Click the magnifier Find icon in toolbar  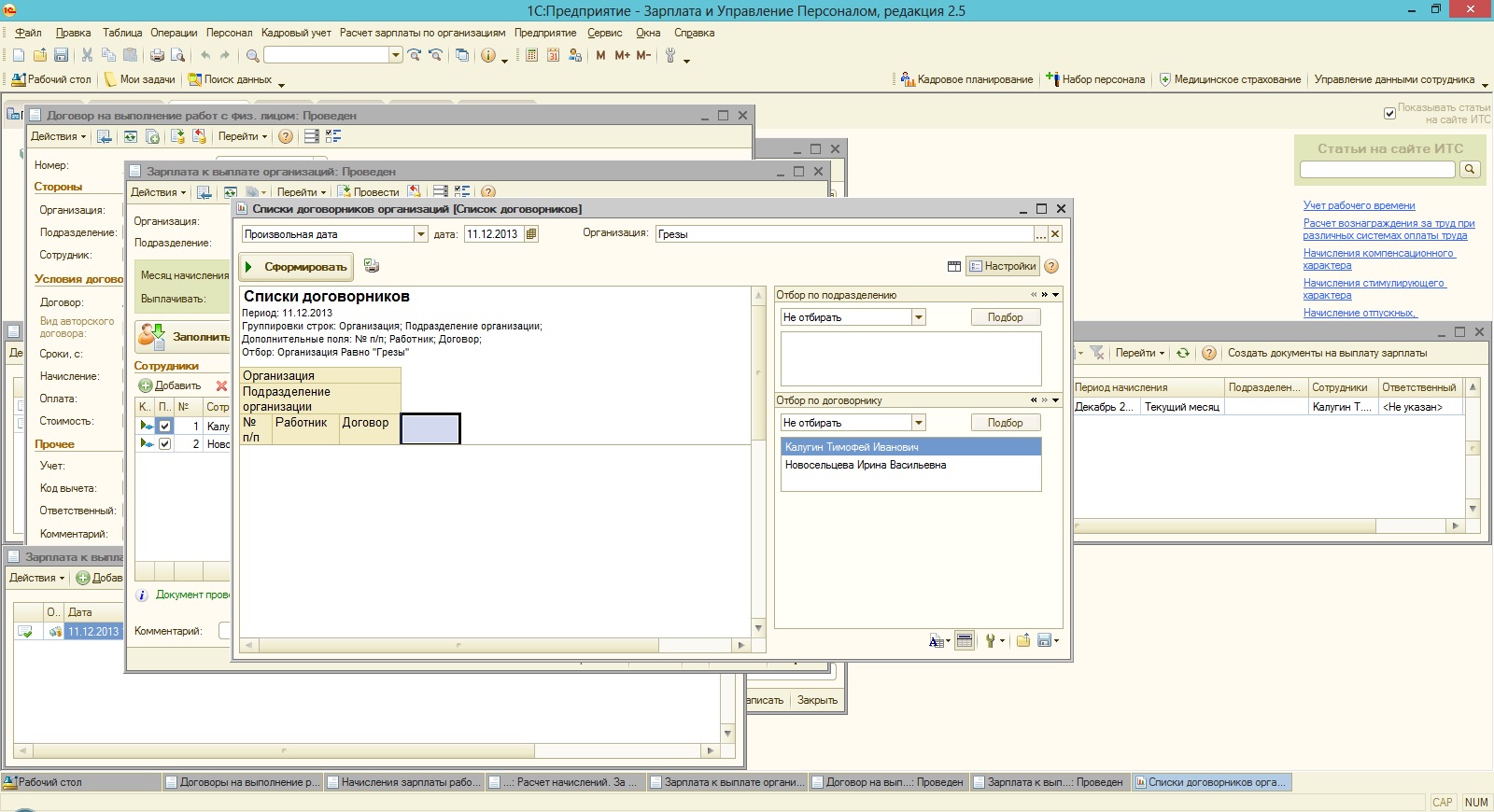pos(252,56)
